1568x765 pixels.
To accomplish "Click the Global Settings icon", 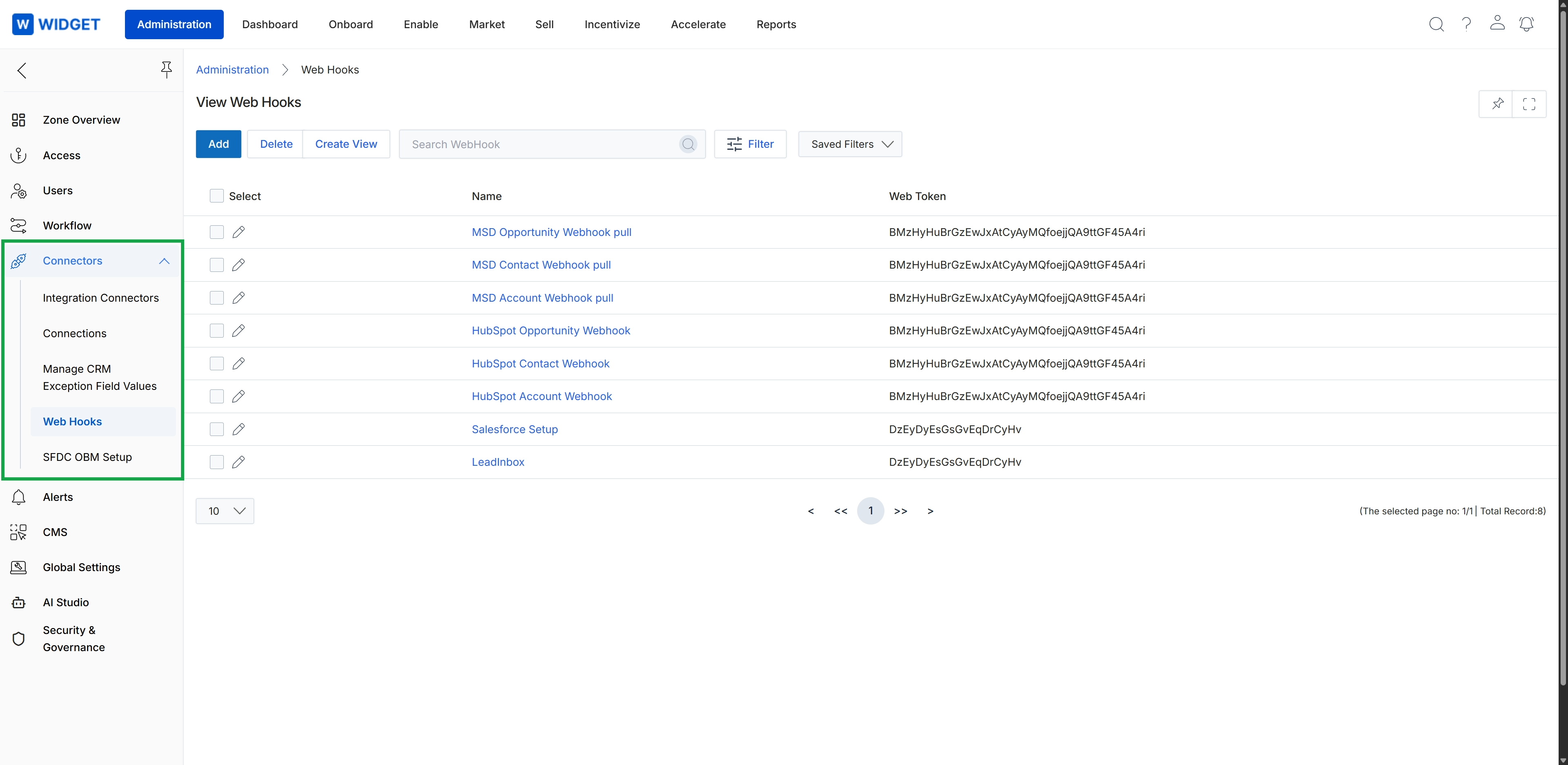I will [18, 567].
